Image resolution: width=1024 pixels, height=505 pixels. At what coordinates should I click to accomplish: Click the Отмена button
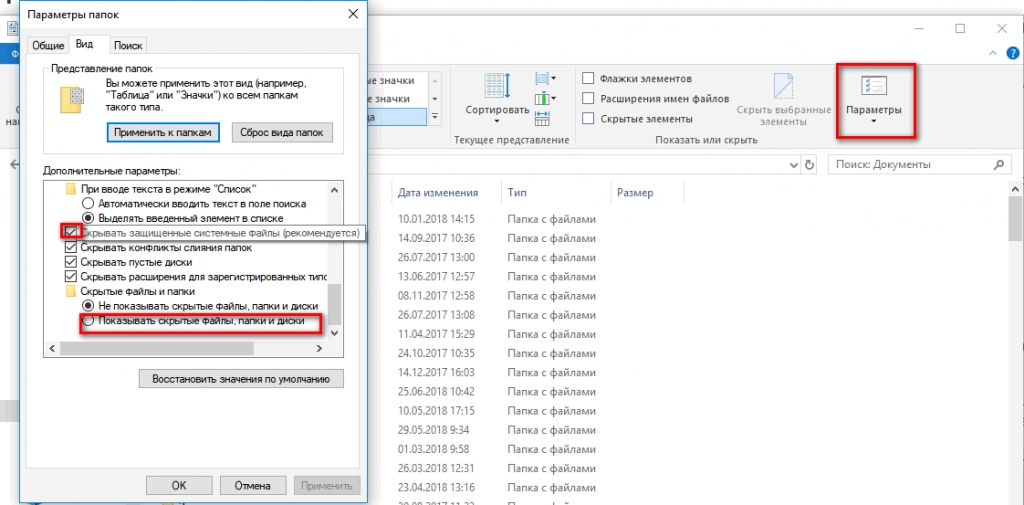point(253,485)
